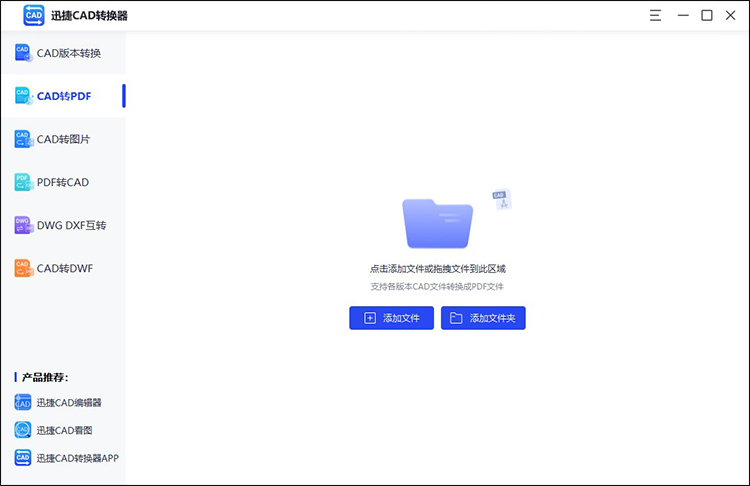Viewport: 750px width, 486px height.
Task: Open the PDF转CAD conversion tab
Action: click(x=63, y=182)
